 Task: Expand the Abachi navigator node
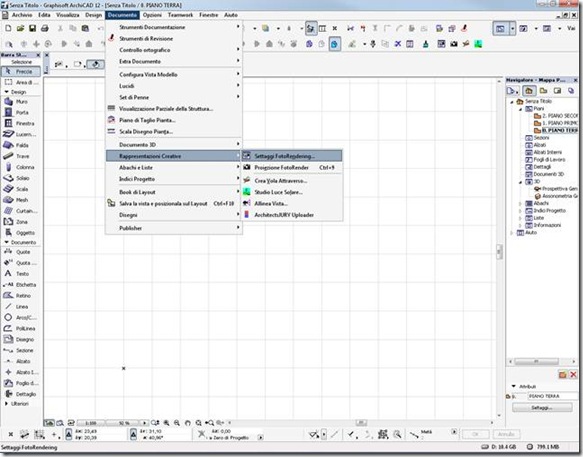(521, 203)
